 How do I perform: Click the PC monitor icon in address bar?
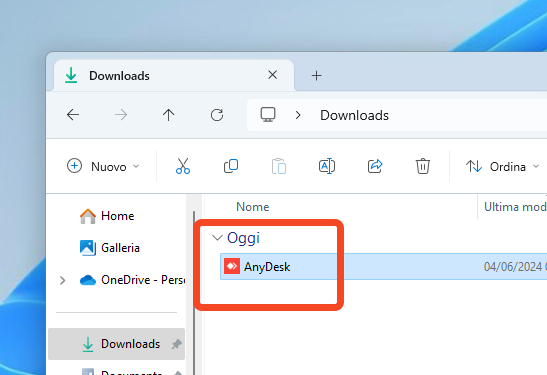[x=268, y=115]
